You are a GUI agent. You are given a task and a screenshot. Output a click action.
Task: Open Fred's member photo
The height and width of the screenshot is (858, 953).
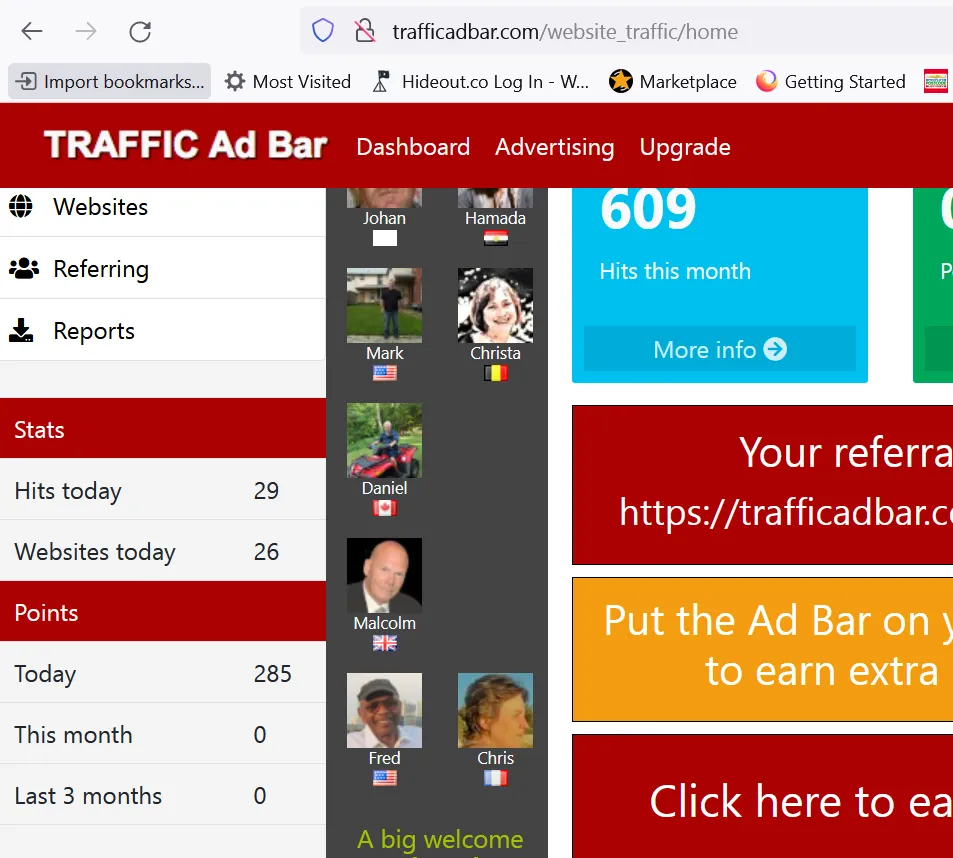[x=384, y=710]
